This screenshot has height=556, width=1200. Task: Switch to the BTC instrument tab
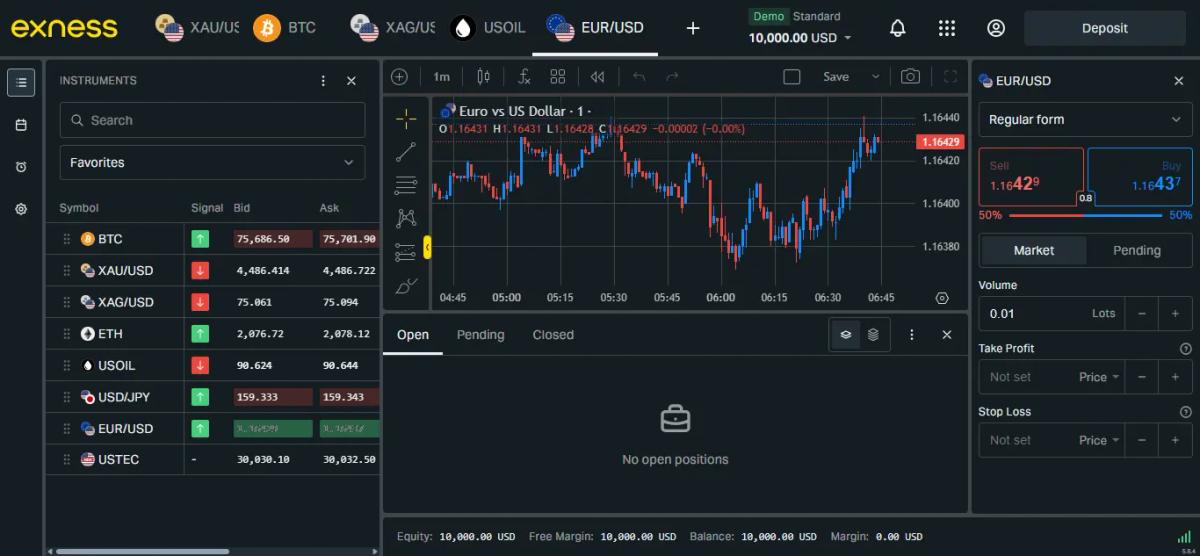(x=285, y=28)
